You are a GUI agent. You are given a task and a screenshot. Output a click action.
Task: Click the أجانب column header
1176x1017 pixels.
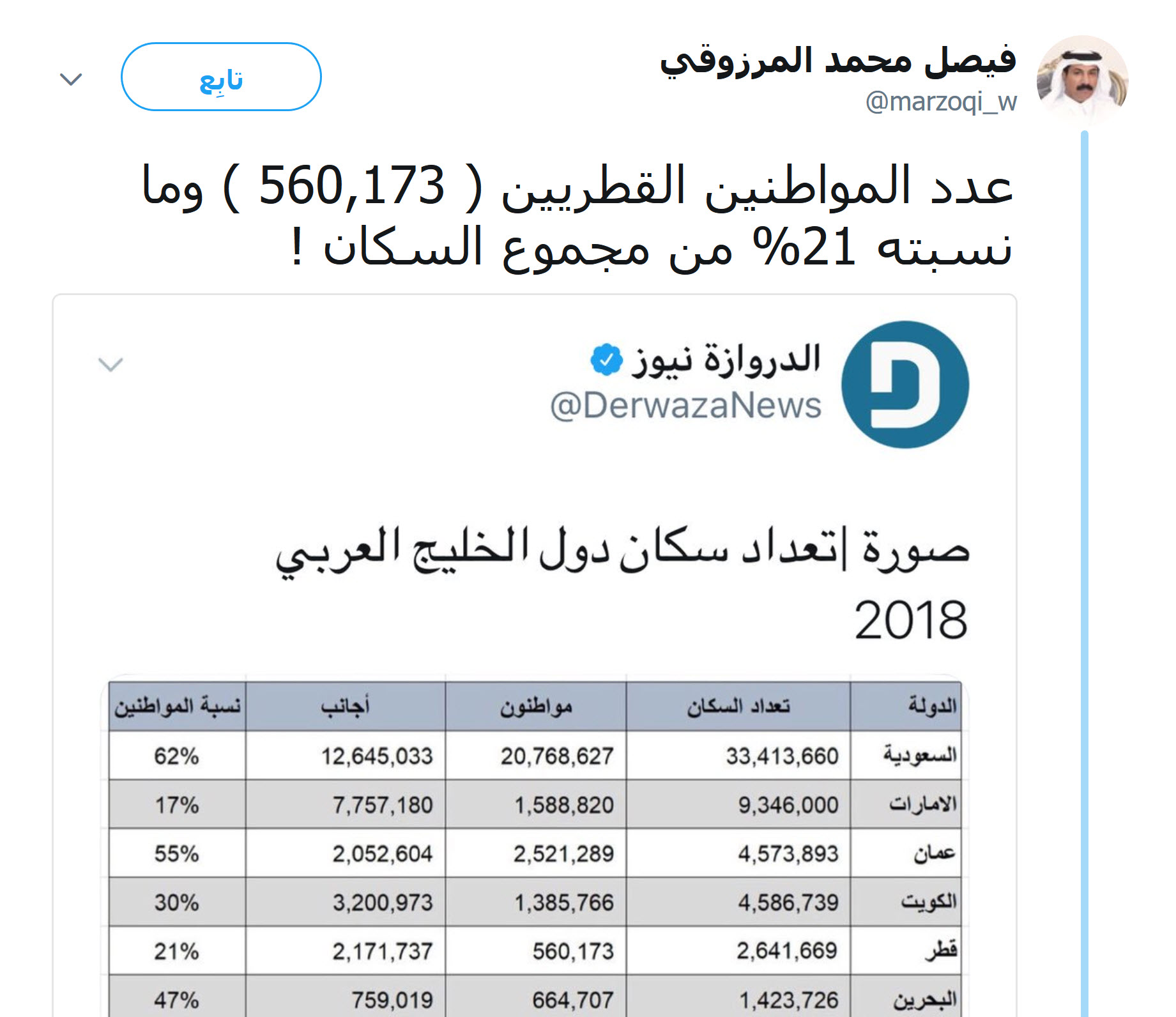(345, 707)
